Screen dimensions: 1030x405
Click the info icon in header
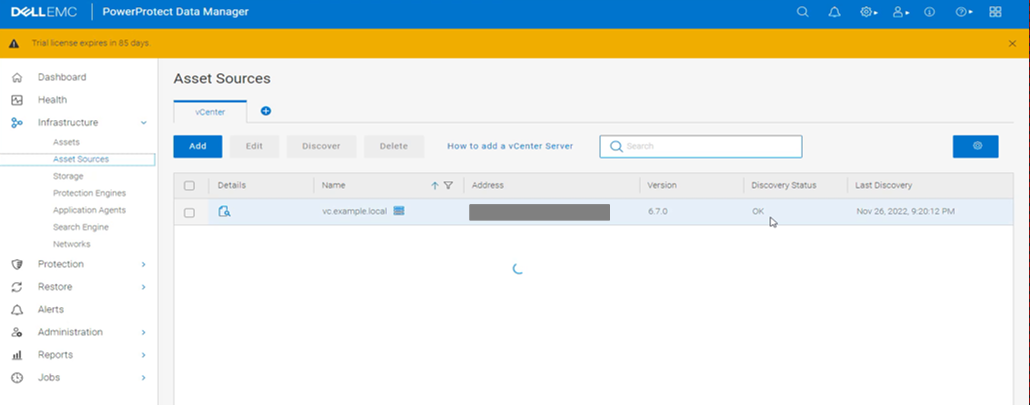(x=929, y=12)
